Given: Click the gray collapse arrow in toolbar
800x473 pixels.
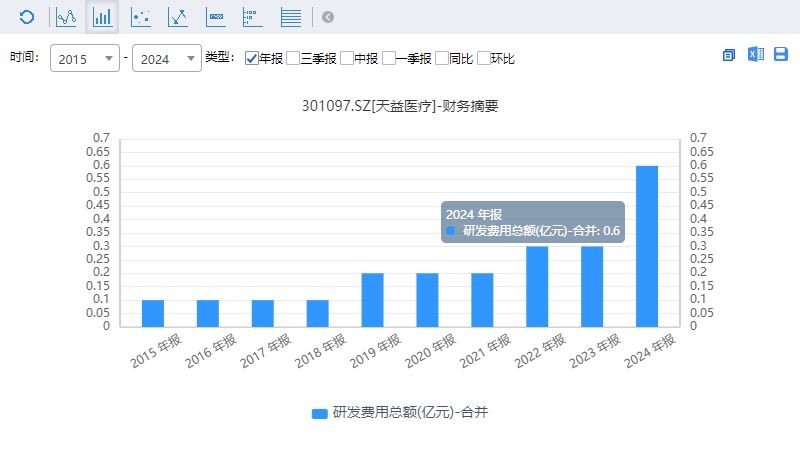Looking at the screenshot, I should 328,17.
